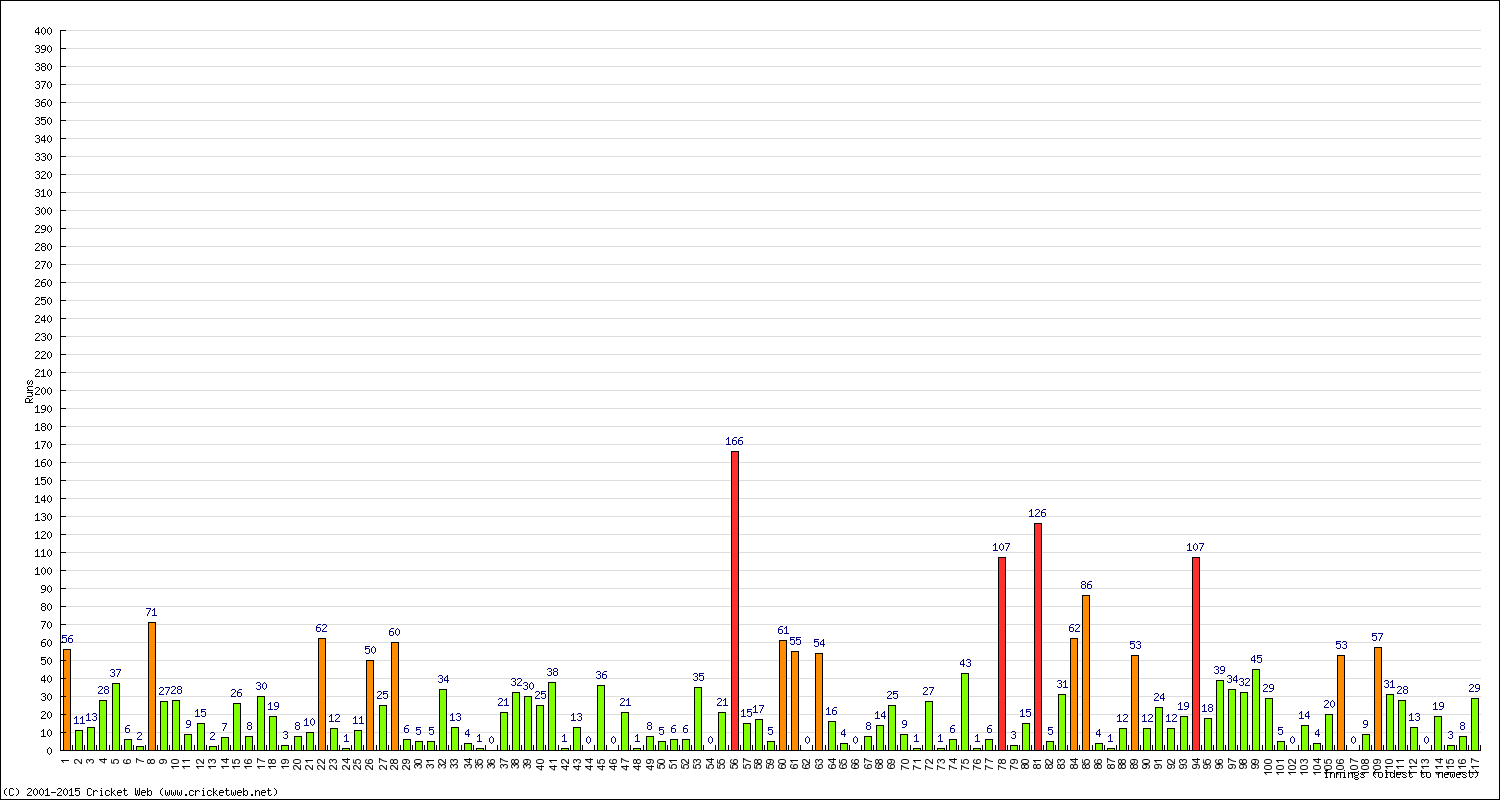
Task: Click the 35 value label above green bar
Action: (698, 677)
